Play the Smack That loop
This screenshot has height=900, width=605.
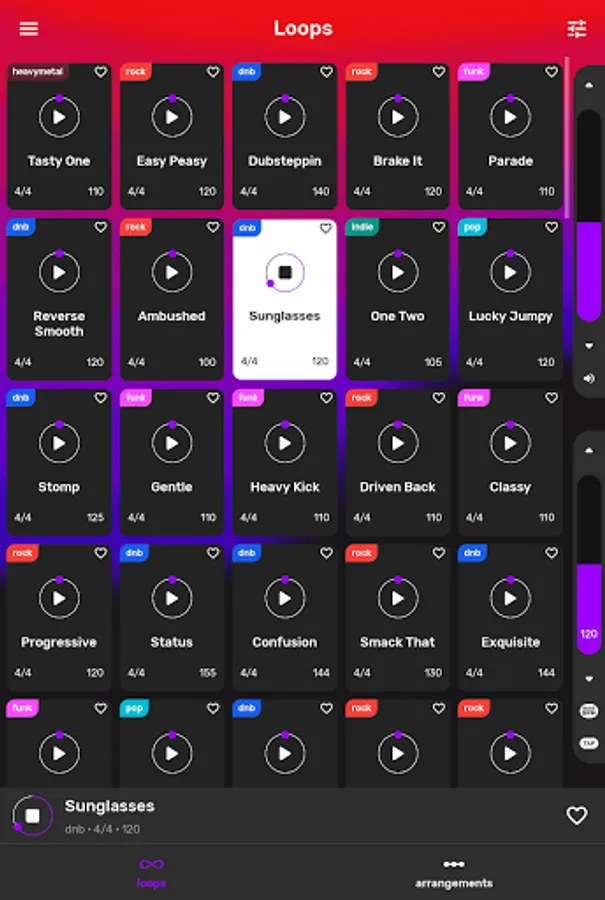[398, 598]
